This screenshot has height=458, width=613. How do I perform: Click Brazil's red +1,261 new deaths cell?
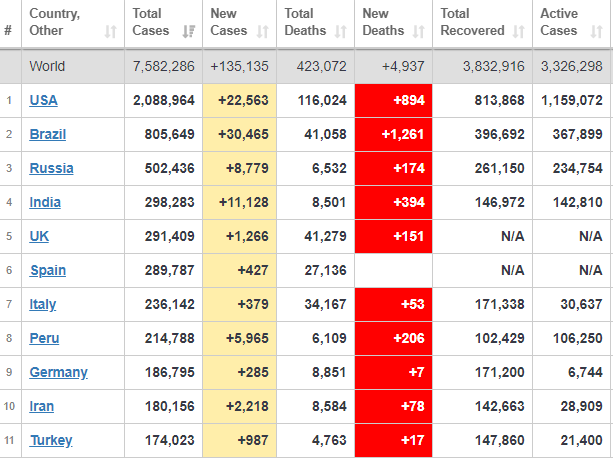[x=393, y=135]
